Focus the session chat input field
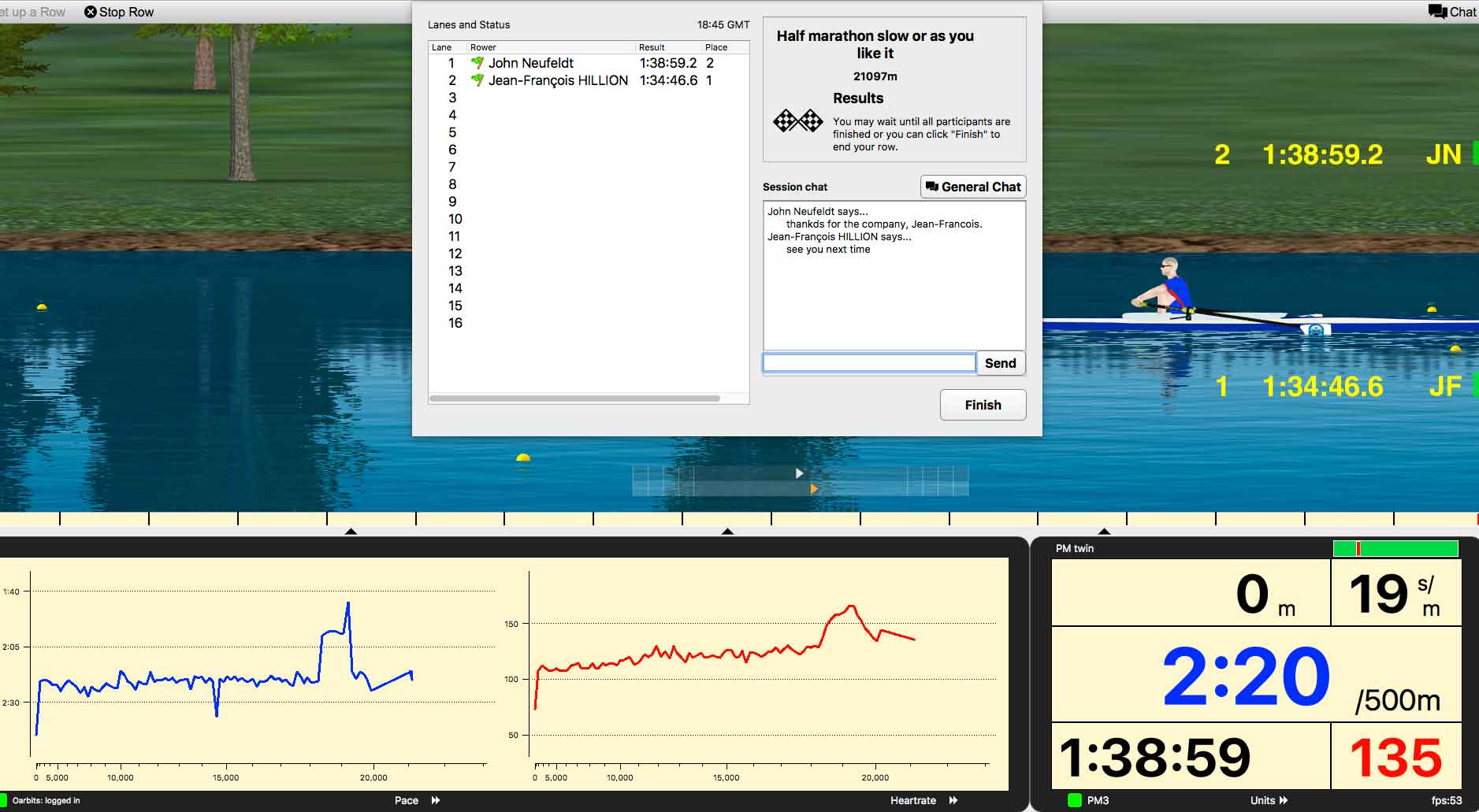The image size is (1479, 812). point(869,362)
